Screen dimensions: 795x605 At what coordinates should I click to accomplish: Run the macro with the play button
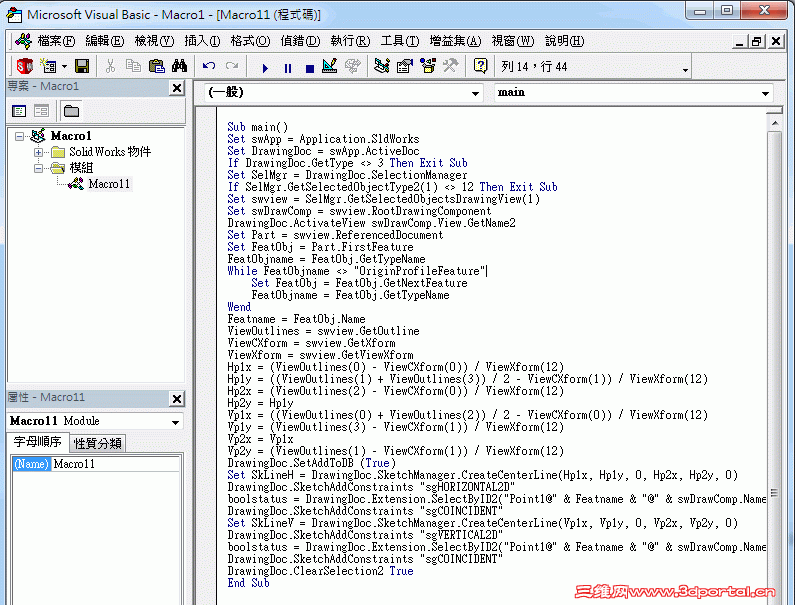pyautogui.click(x=265, y=67)
